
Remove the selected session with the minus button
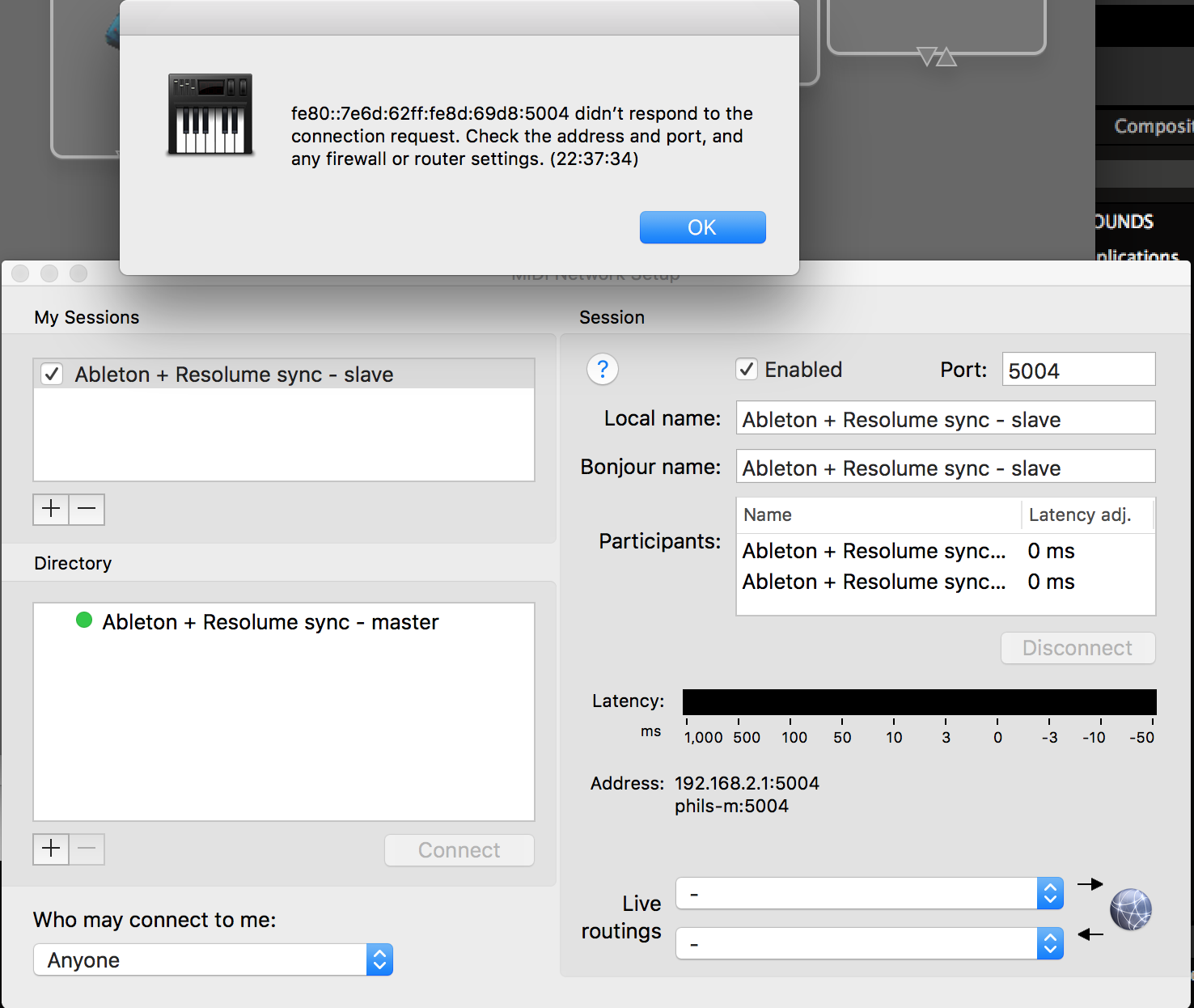coord(87,509)
